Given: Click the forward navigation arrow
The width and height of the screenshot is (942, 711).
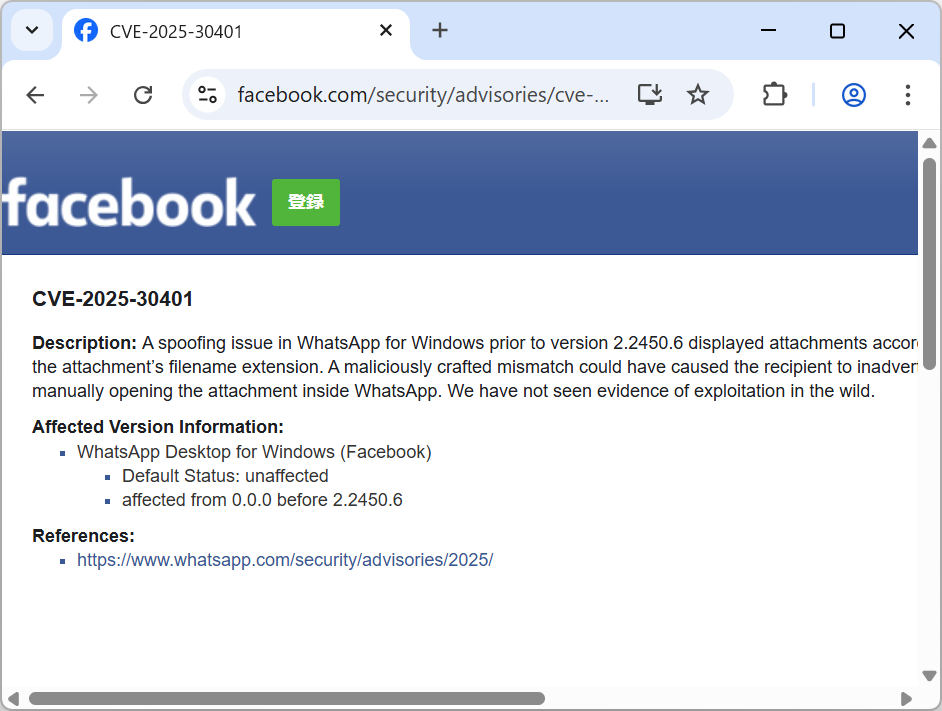Looking at the screenshot, I should click(x=88, y=94).
